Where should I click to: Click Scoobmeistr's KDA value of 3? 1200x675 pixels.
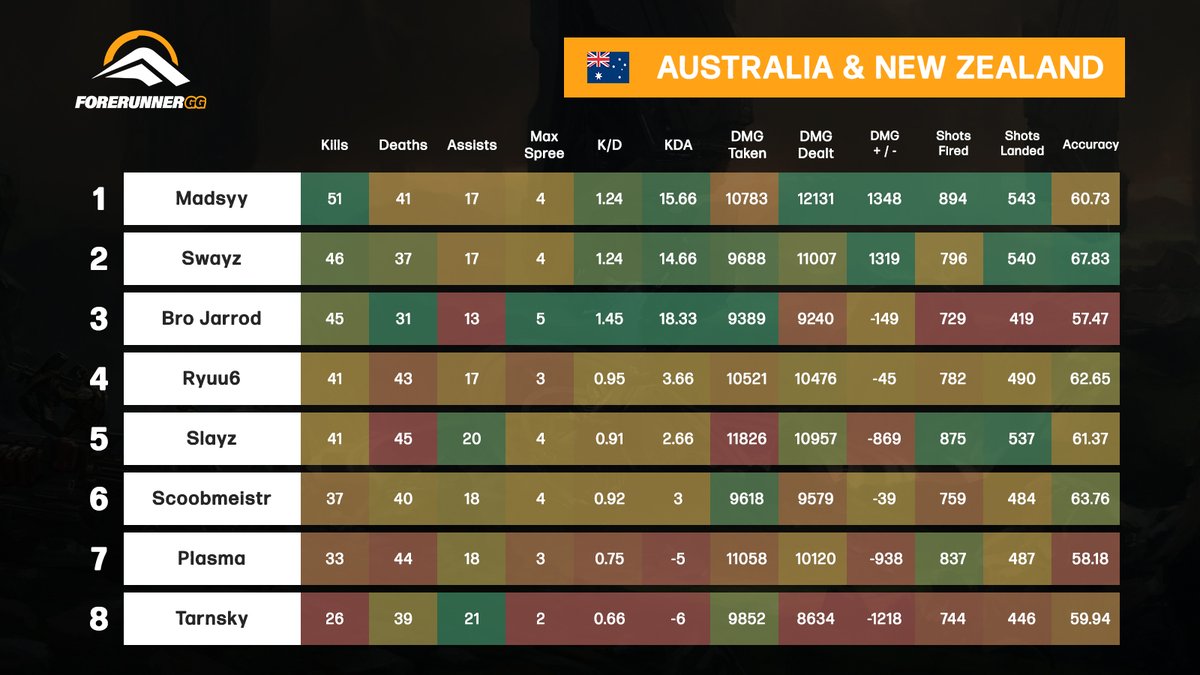click(676, 499)
